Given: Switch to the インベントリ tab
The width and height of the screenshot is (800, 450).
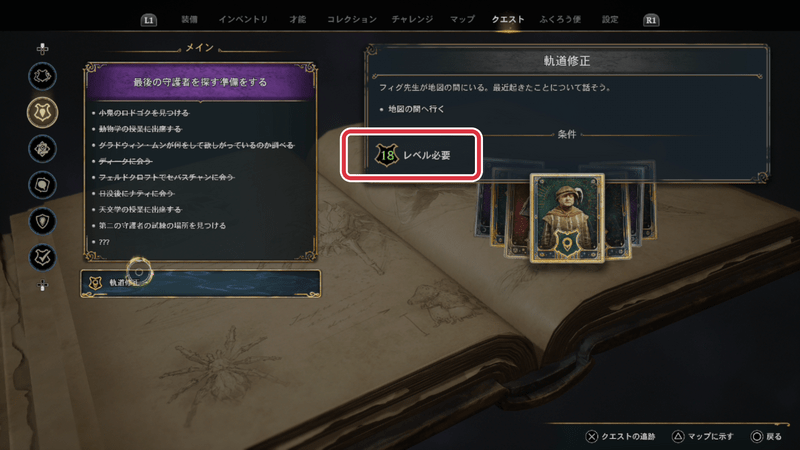Looking at the screenshot, I should pos(243,19).
